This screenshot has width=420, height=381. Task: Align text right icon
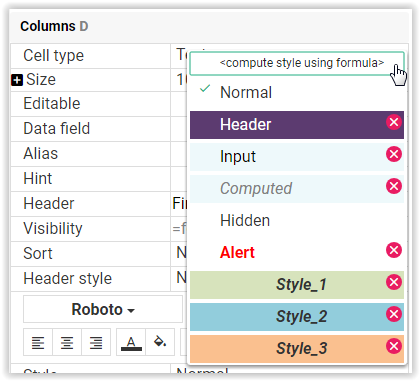[x=96, y=342]
